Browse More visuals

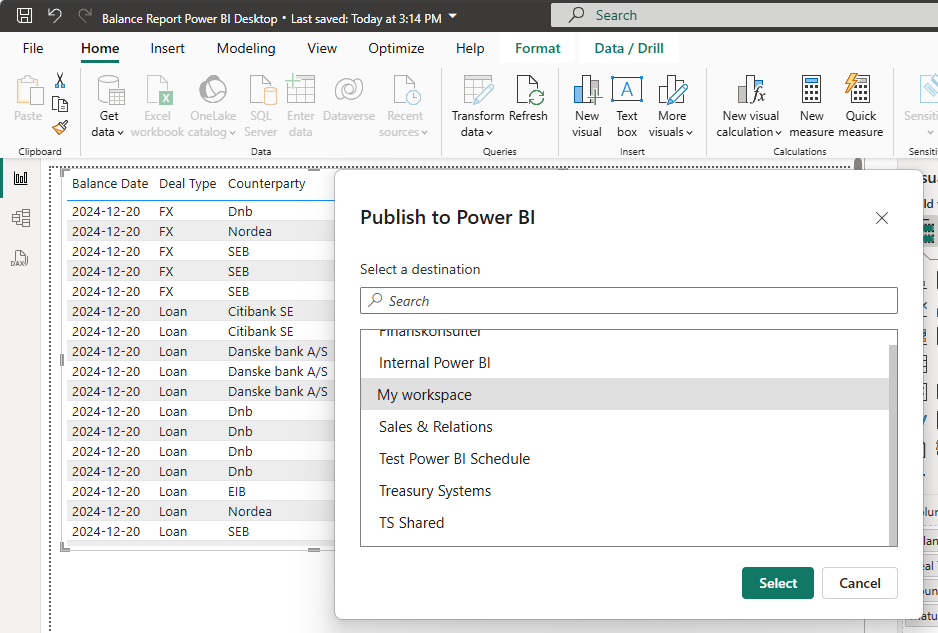coord(671,106)
